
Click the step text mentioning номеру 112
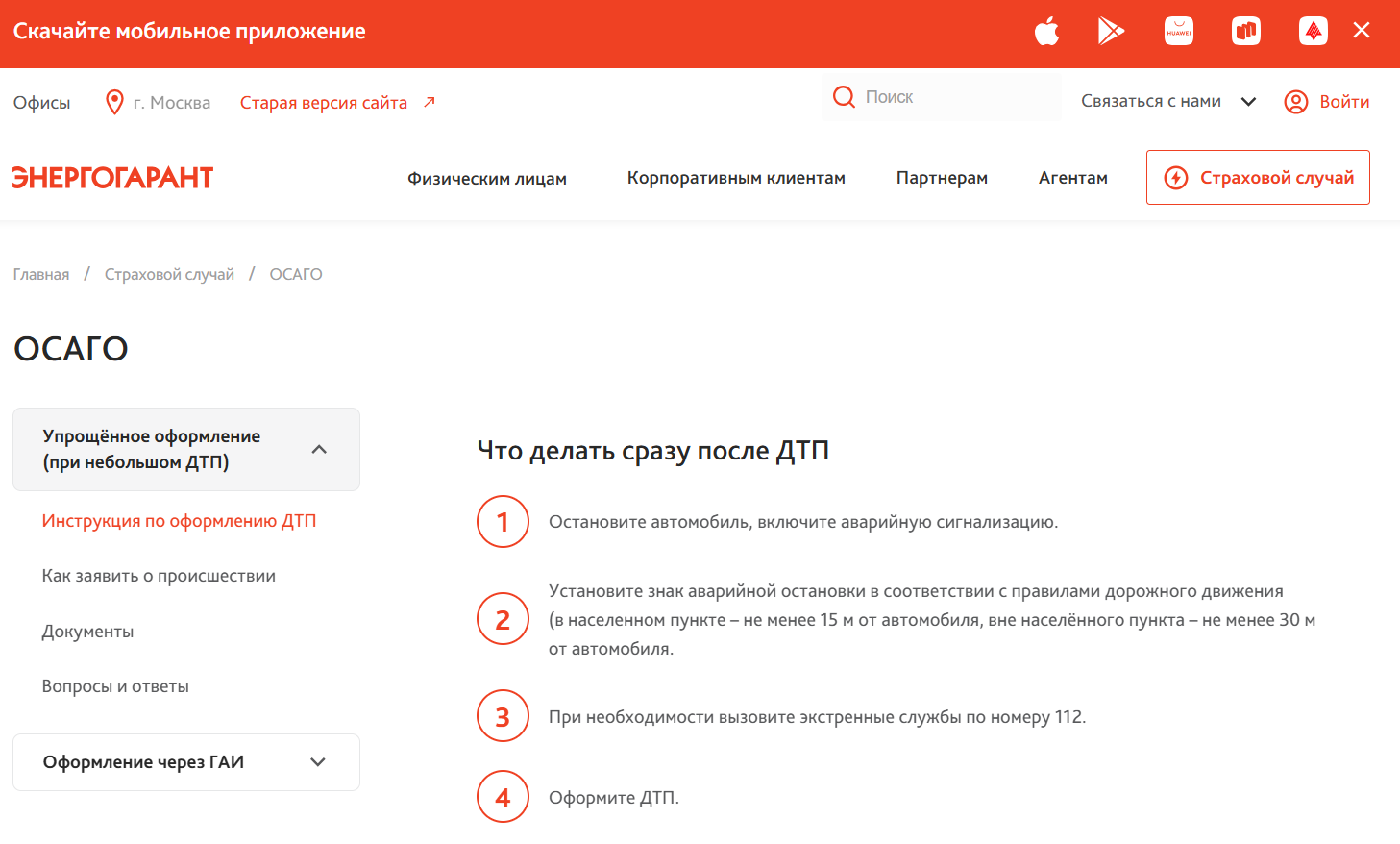tap(818, 717)
